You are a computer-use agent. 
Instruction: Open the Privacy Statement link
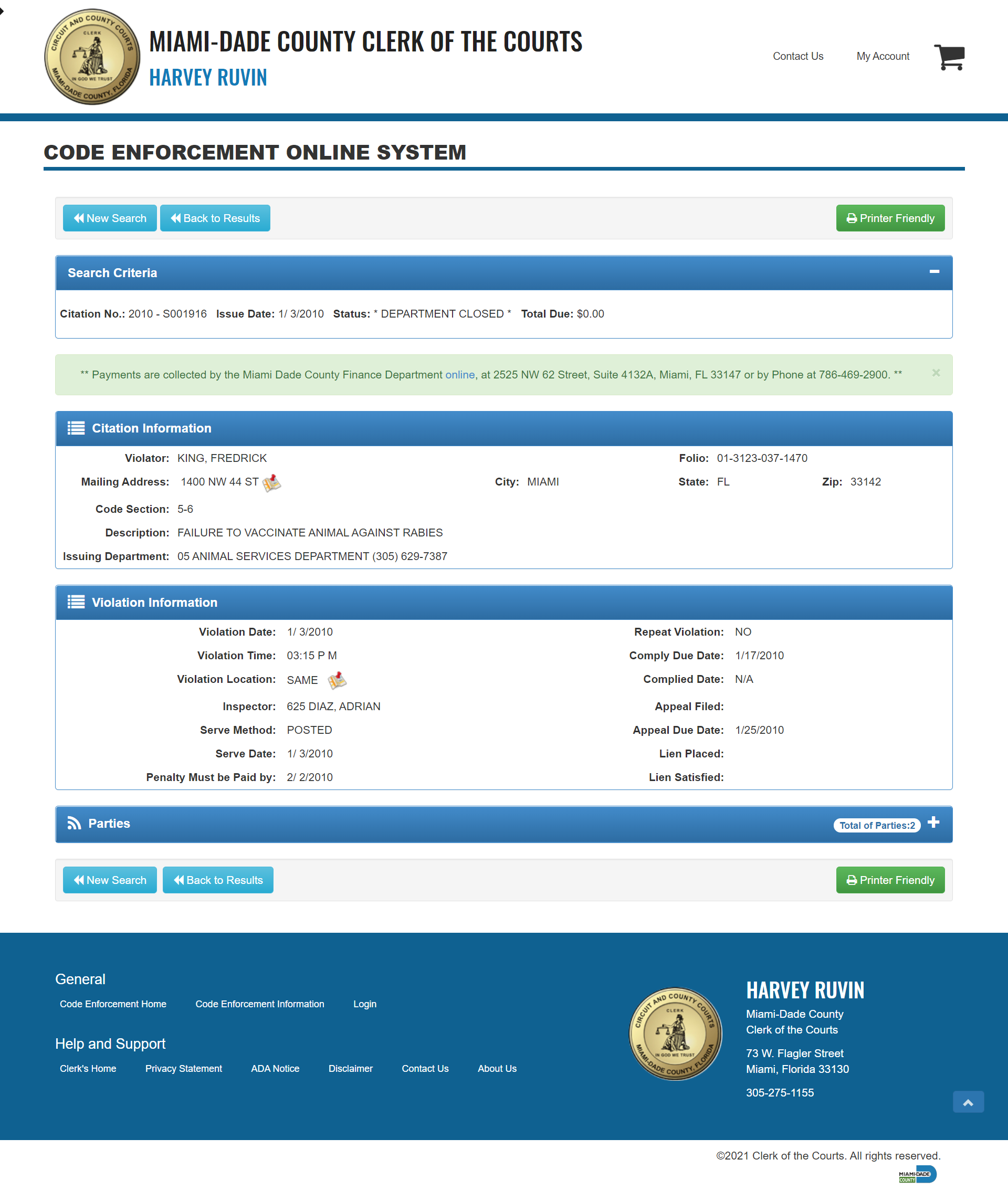(183, 1069)
